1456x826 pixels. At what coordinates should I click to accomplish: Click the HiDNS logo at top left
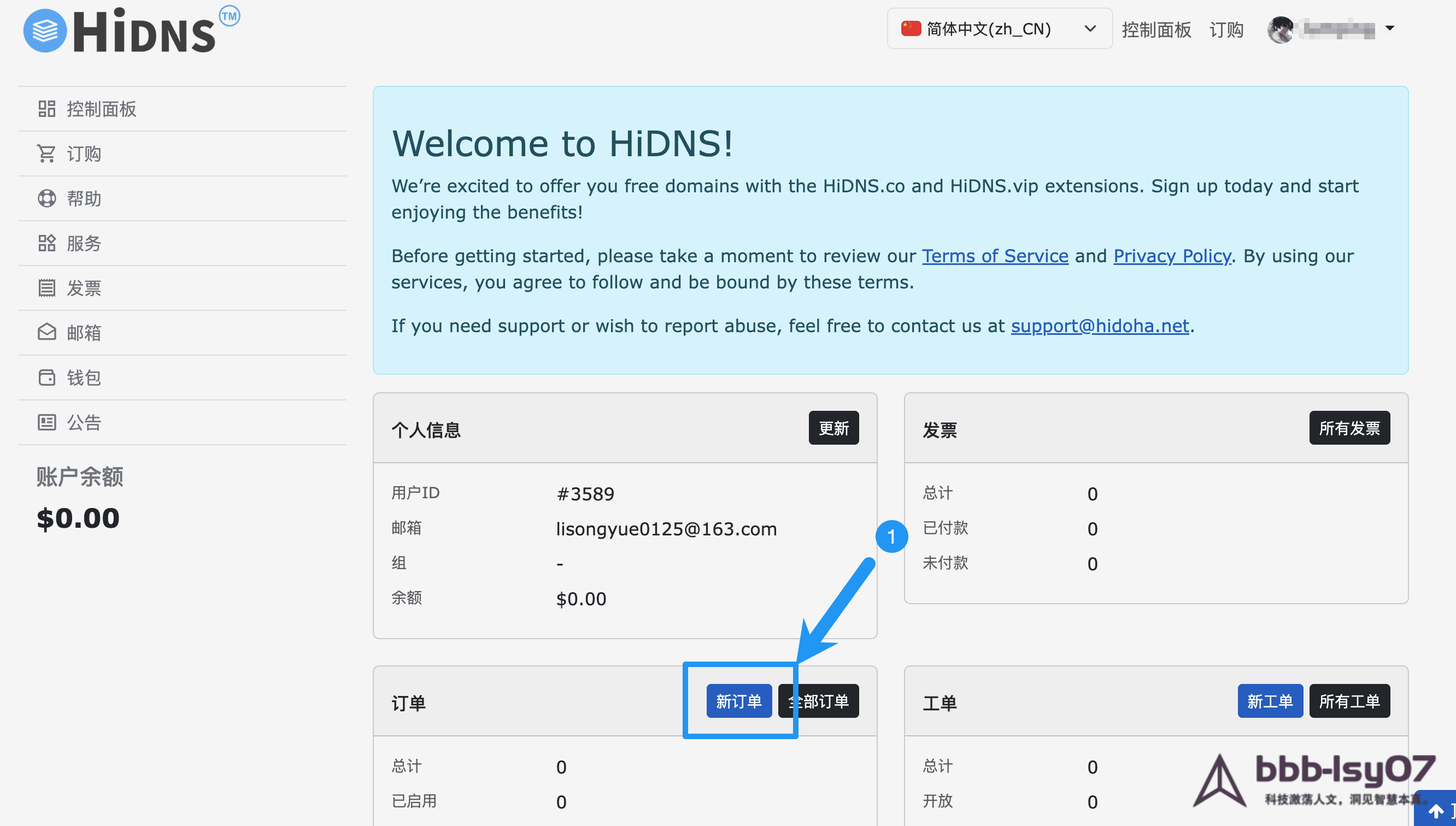point(131,31)
